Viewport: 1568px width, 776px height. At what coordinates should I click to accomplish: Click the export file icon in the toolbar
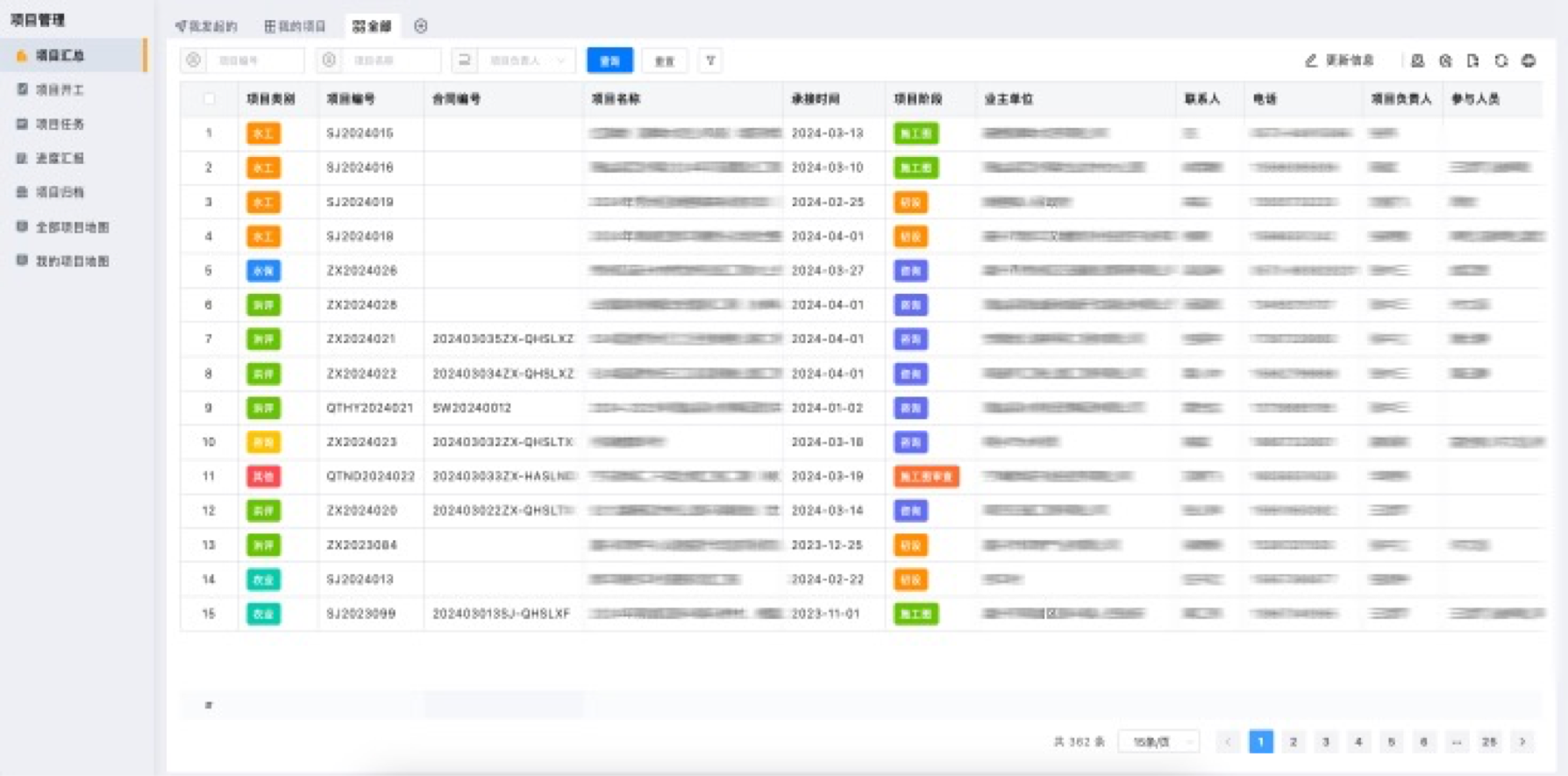(1473, 61)
